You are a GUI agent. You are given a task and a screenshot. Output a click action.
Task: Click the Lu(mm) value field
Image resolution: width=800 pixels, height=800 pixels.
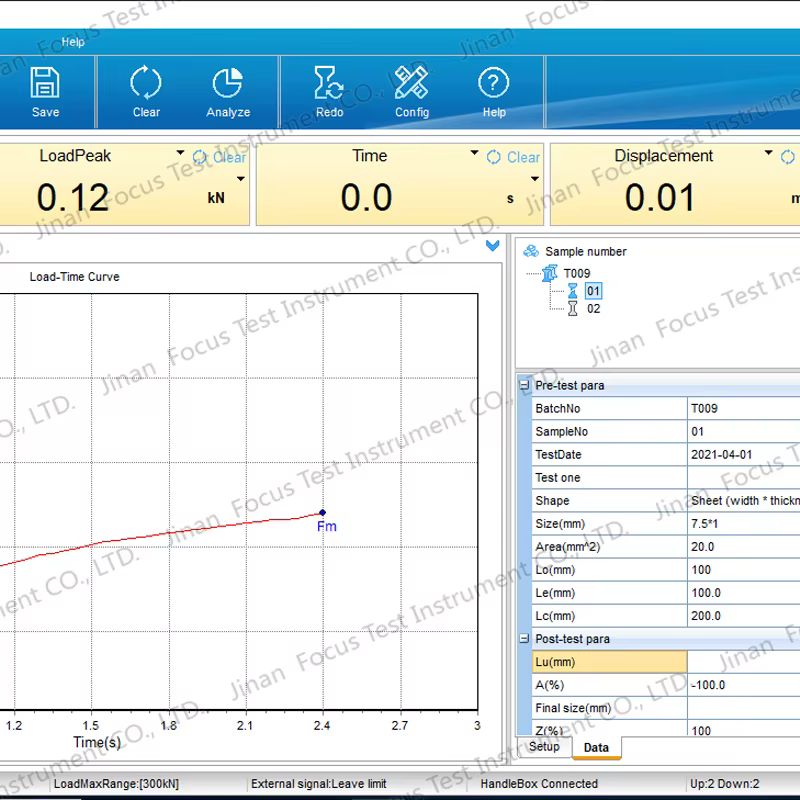(x=740, y=662)
